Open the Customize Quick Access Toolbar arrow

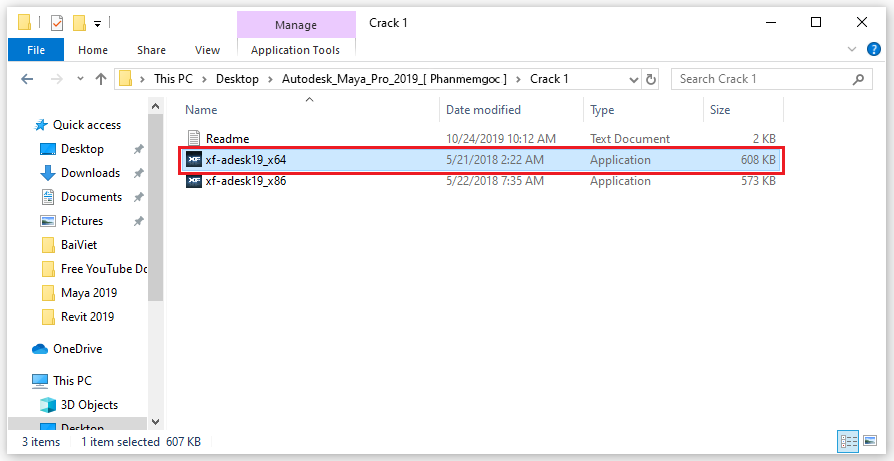point(97,24)
